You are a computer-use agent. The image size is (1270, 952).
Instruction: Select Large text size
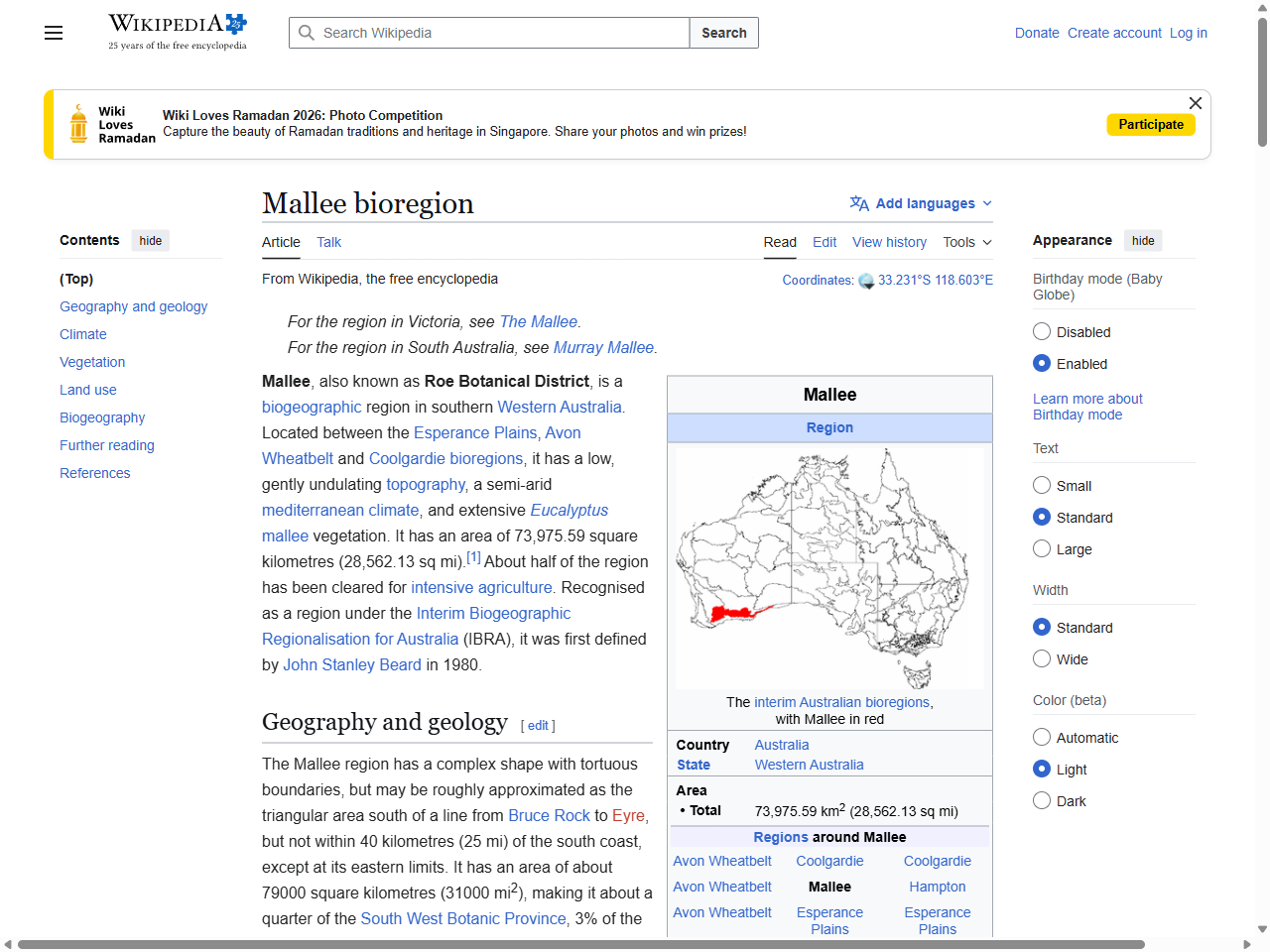1042,548
